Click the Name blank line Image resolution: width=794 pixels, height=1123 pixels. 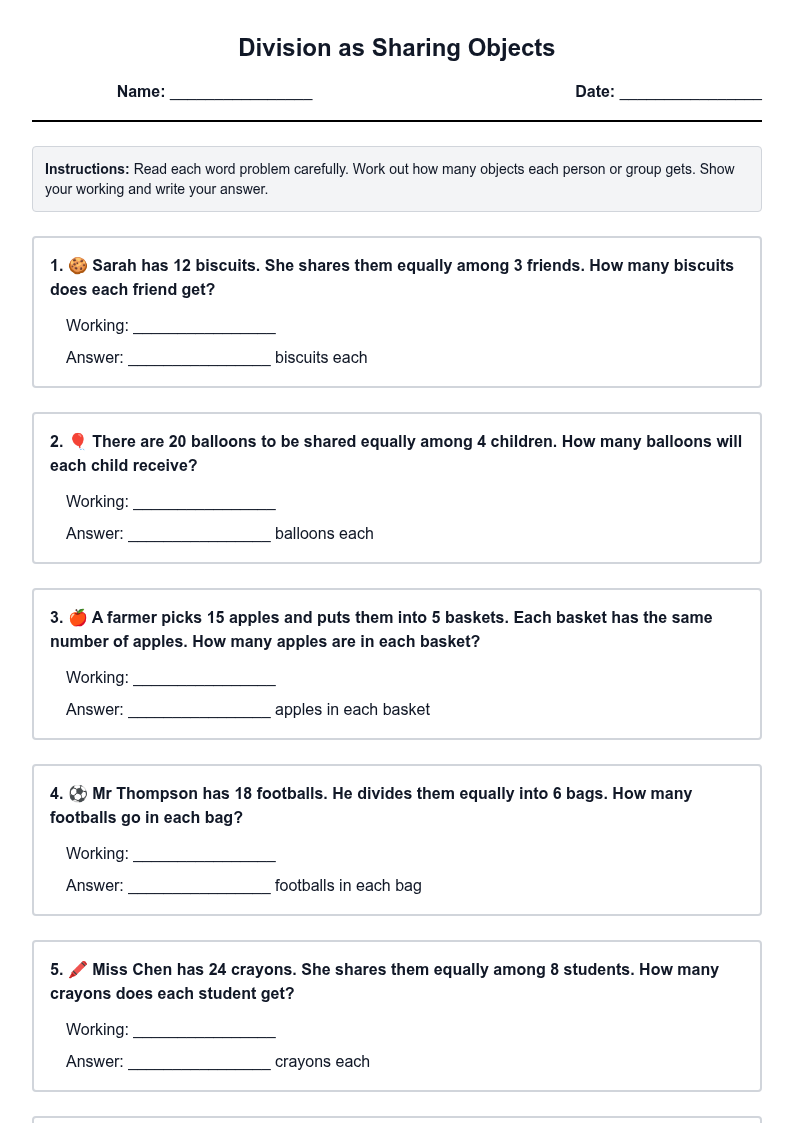coord(241,92)
